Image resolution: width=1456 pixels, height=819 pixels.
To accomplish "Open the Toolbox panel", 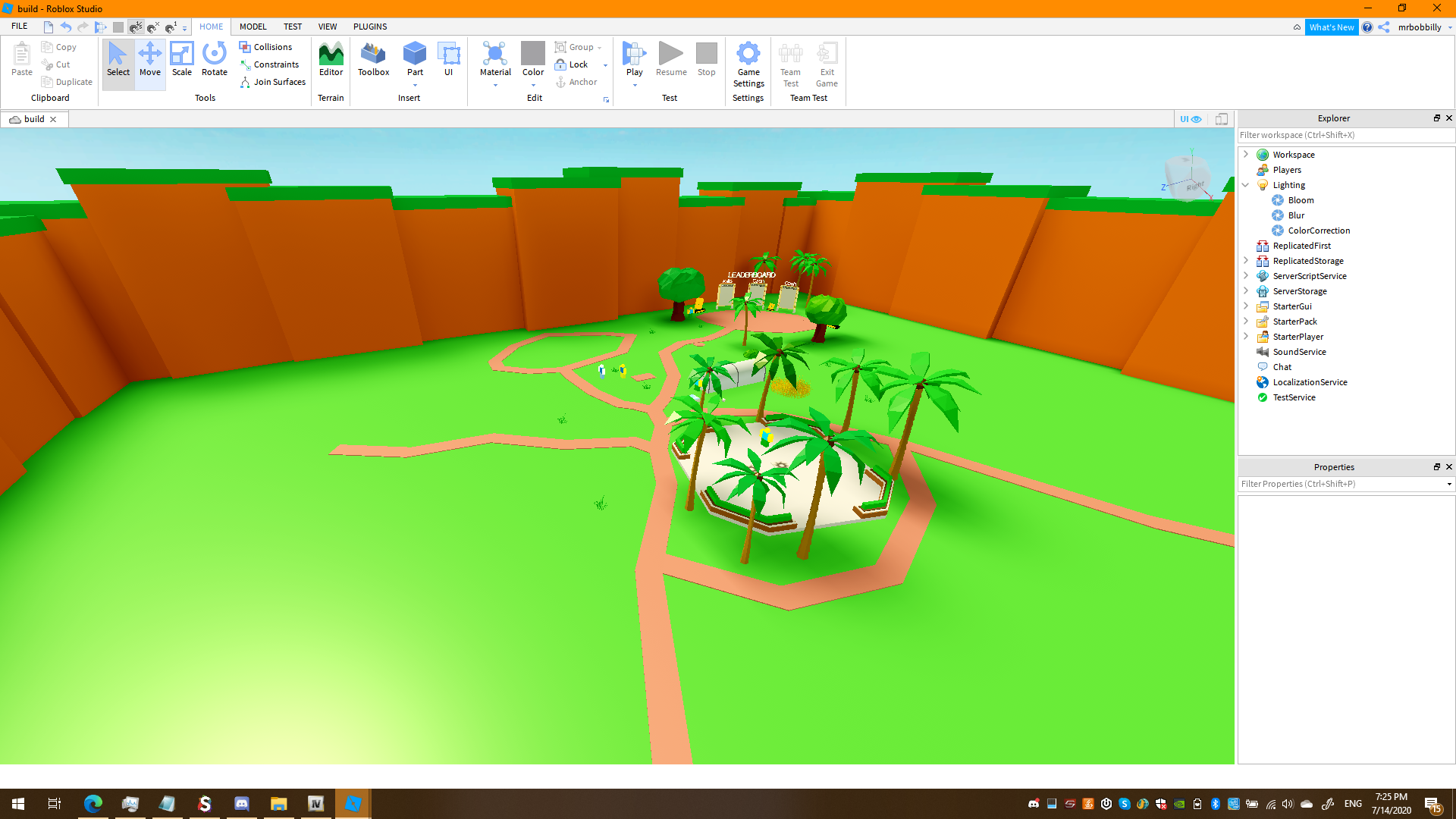I will click(x=373, y=59).
